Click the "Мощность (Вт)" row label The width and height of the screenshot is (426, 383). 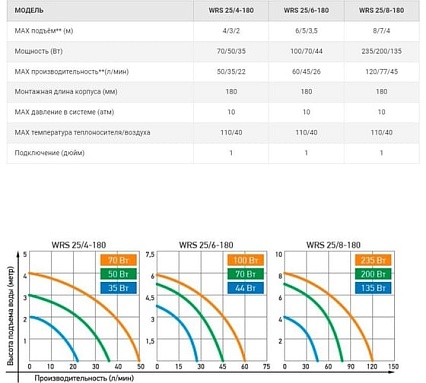pos(38,51)
